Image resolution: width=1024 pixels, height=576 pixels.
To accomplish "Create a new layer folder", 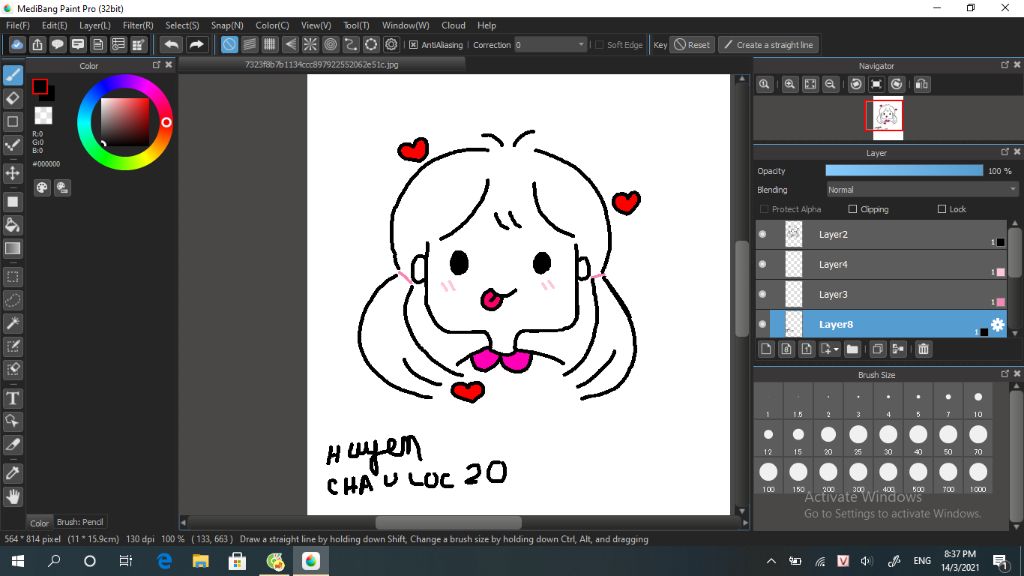I will coord(852,349).
